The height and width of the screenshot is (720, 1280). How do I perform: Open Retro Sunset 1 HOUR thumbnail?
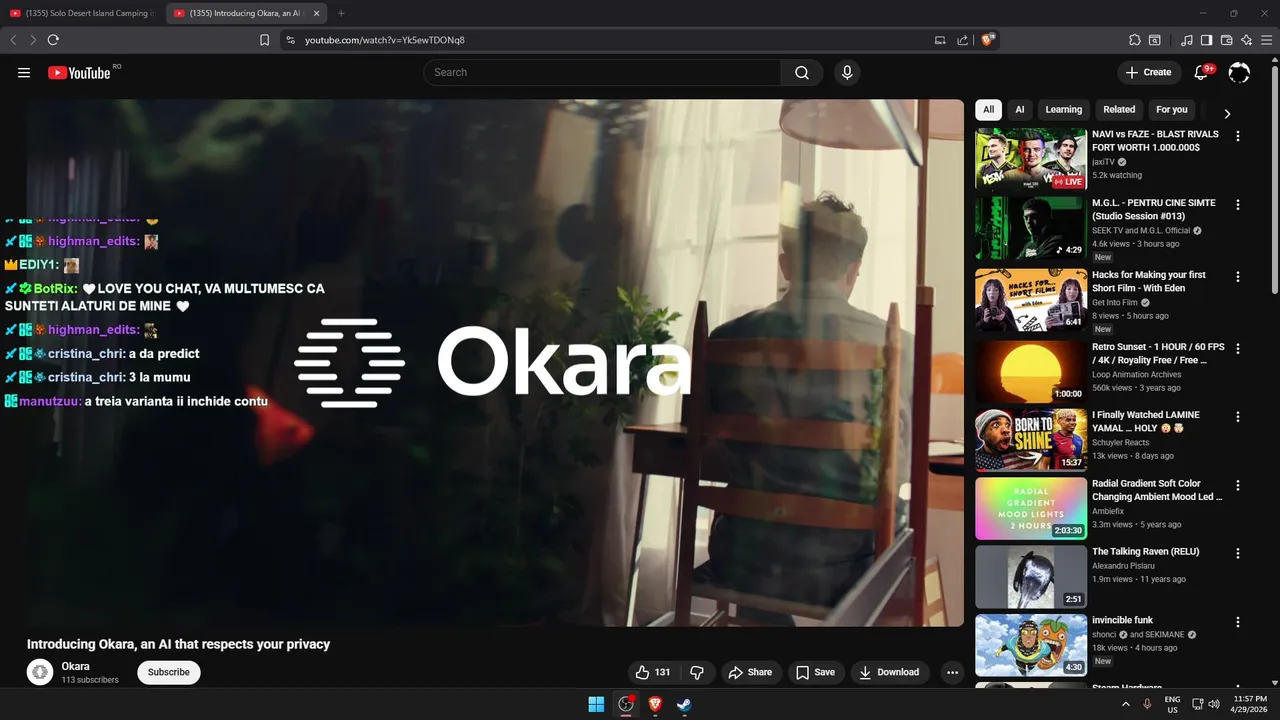[x=1031, y=372]
